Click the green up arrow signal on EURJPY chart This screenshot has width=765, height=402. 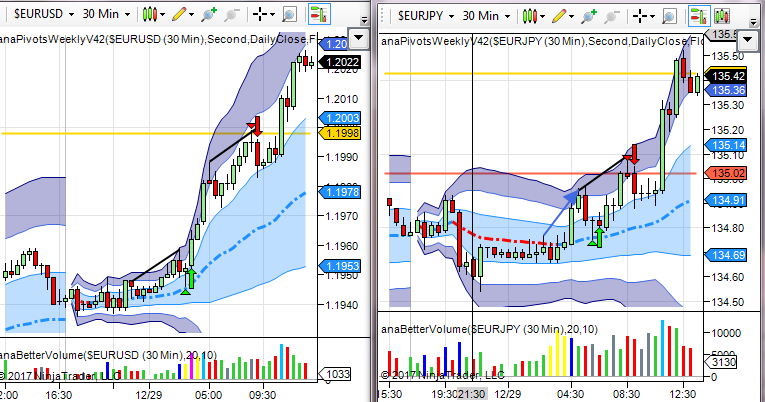600,237
